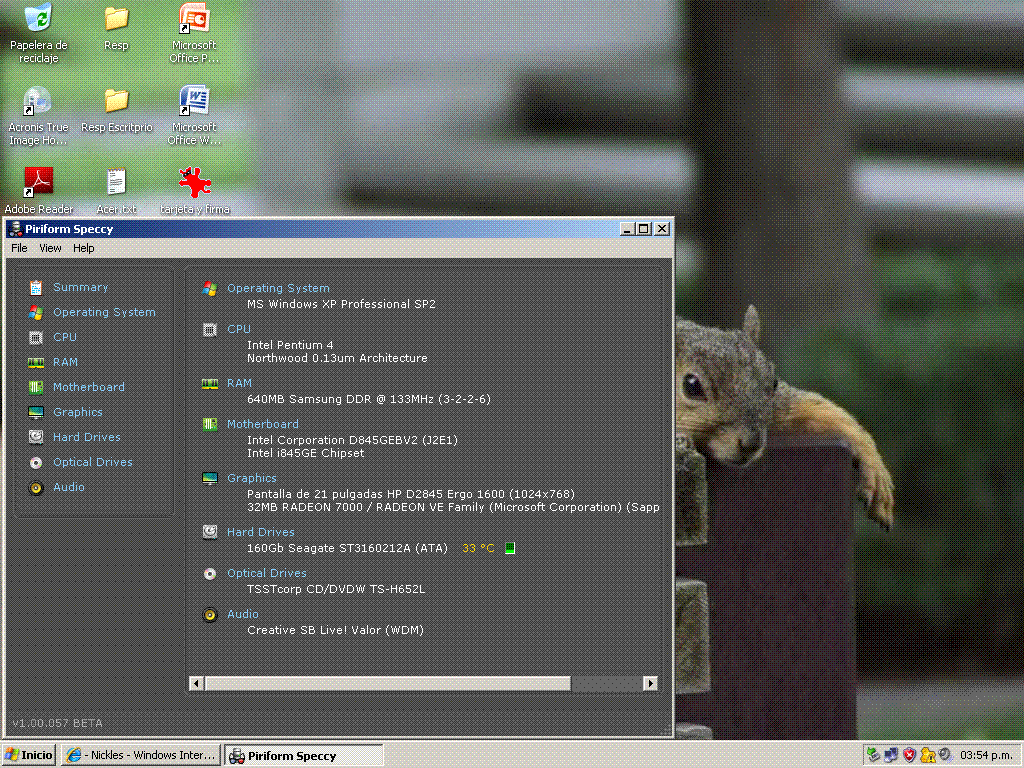The image size is (1024, 768).
Task: Click the Hard Drives heading in the summary pane
Action: 261,532
